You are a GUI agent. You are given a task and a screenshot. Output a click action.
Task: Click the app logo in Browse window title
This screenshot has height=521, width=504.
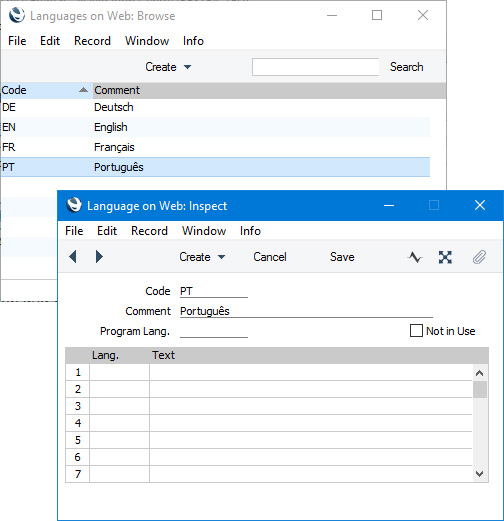(x=17, y=15)
